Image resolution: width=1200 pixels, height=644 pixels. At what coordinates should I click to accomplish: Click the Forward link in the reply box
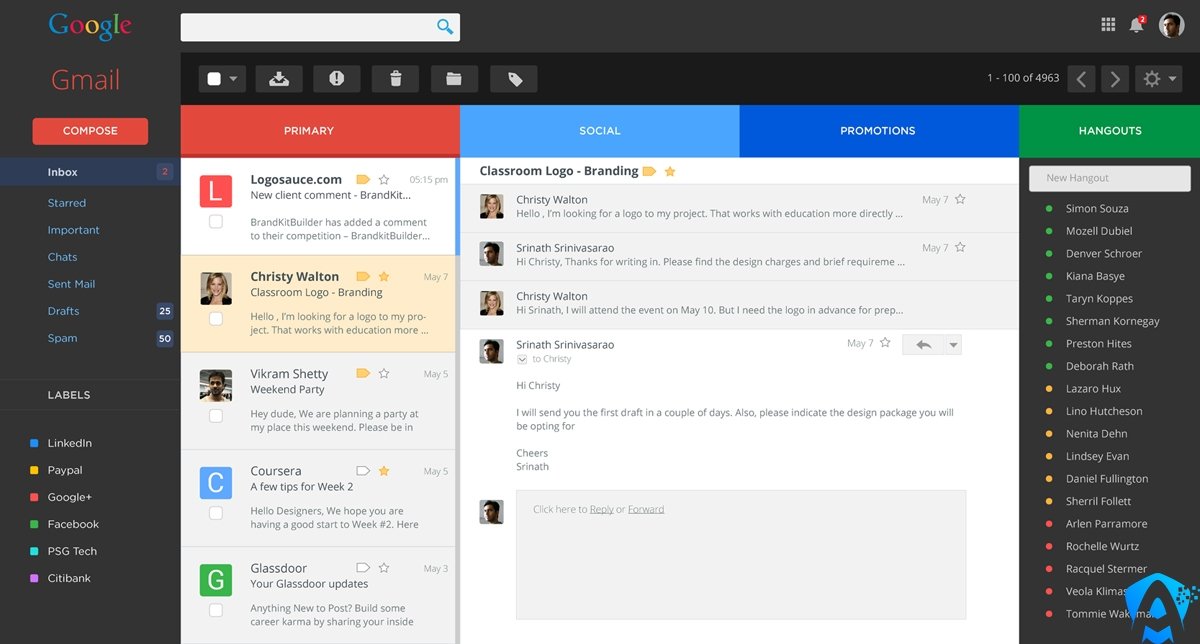point(646,509)
